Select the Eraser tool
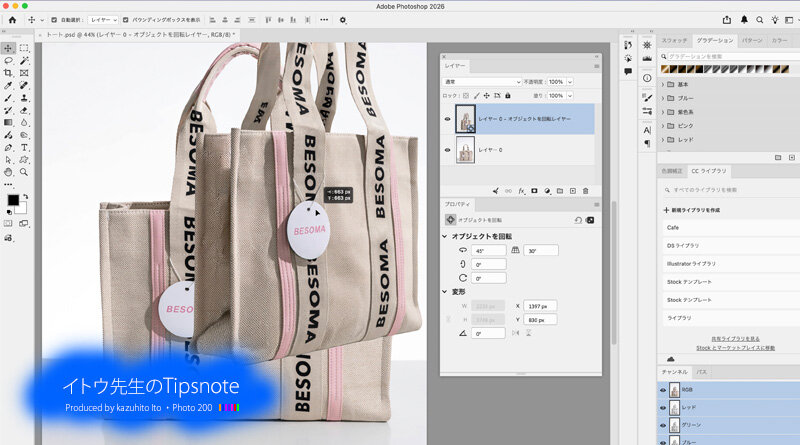 (x=24, y=110)
